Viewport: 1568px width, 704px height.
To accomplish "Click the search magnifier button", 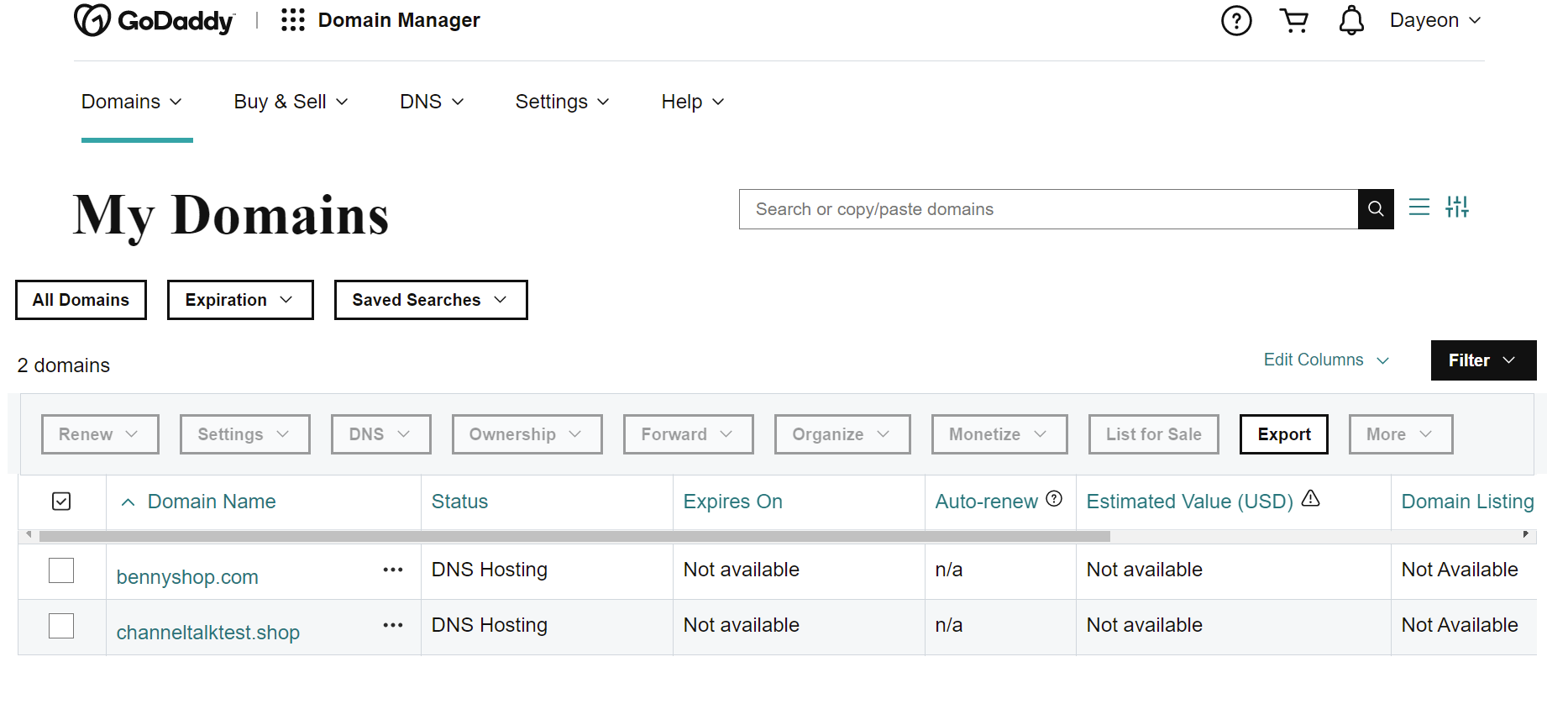I will click(1376, 209).
